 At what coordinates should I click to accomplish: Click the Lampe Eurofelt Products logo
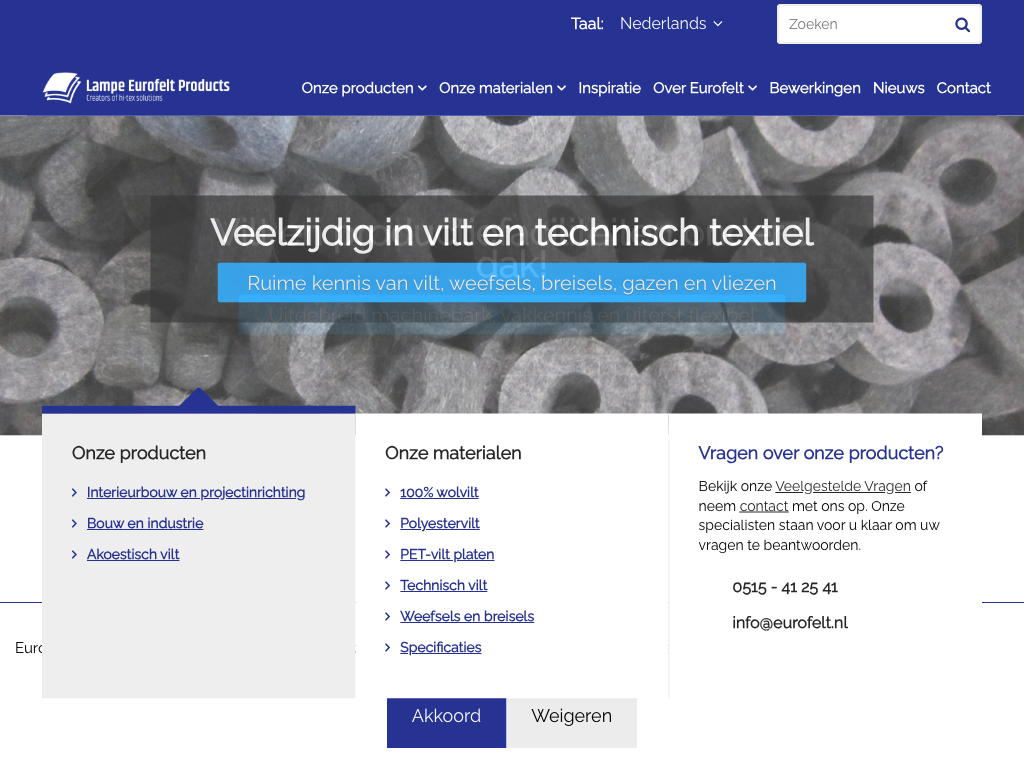coord(136,88)
